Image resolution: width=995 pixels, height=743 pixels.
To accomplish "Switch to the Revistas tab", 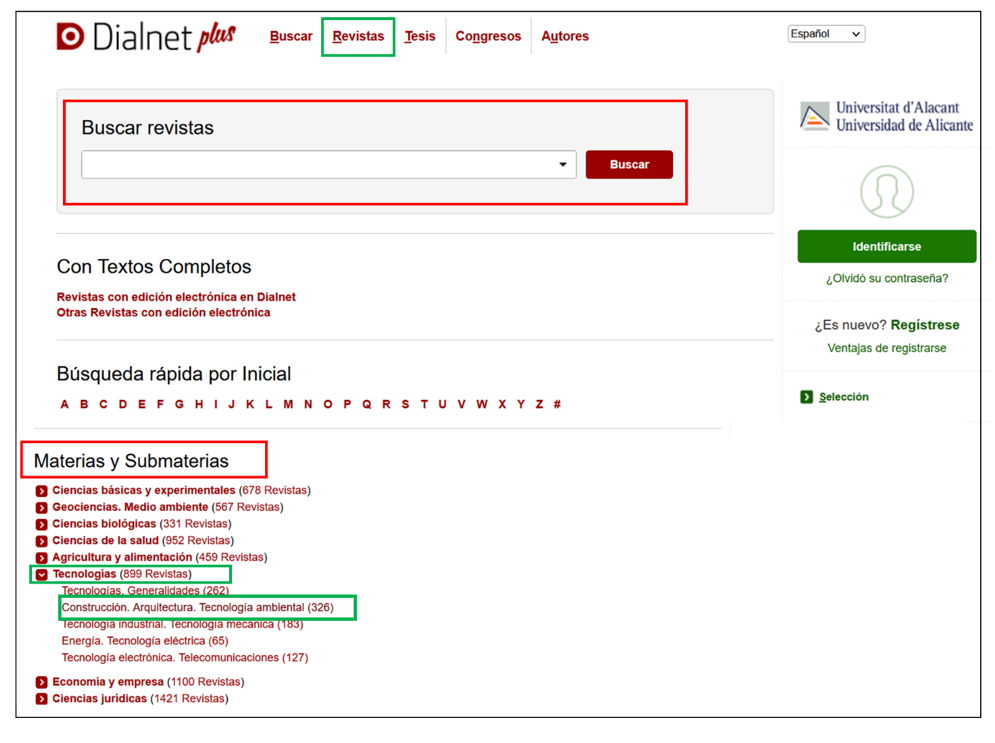I will (358, 37).
